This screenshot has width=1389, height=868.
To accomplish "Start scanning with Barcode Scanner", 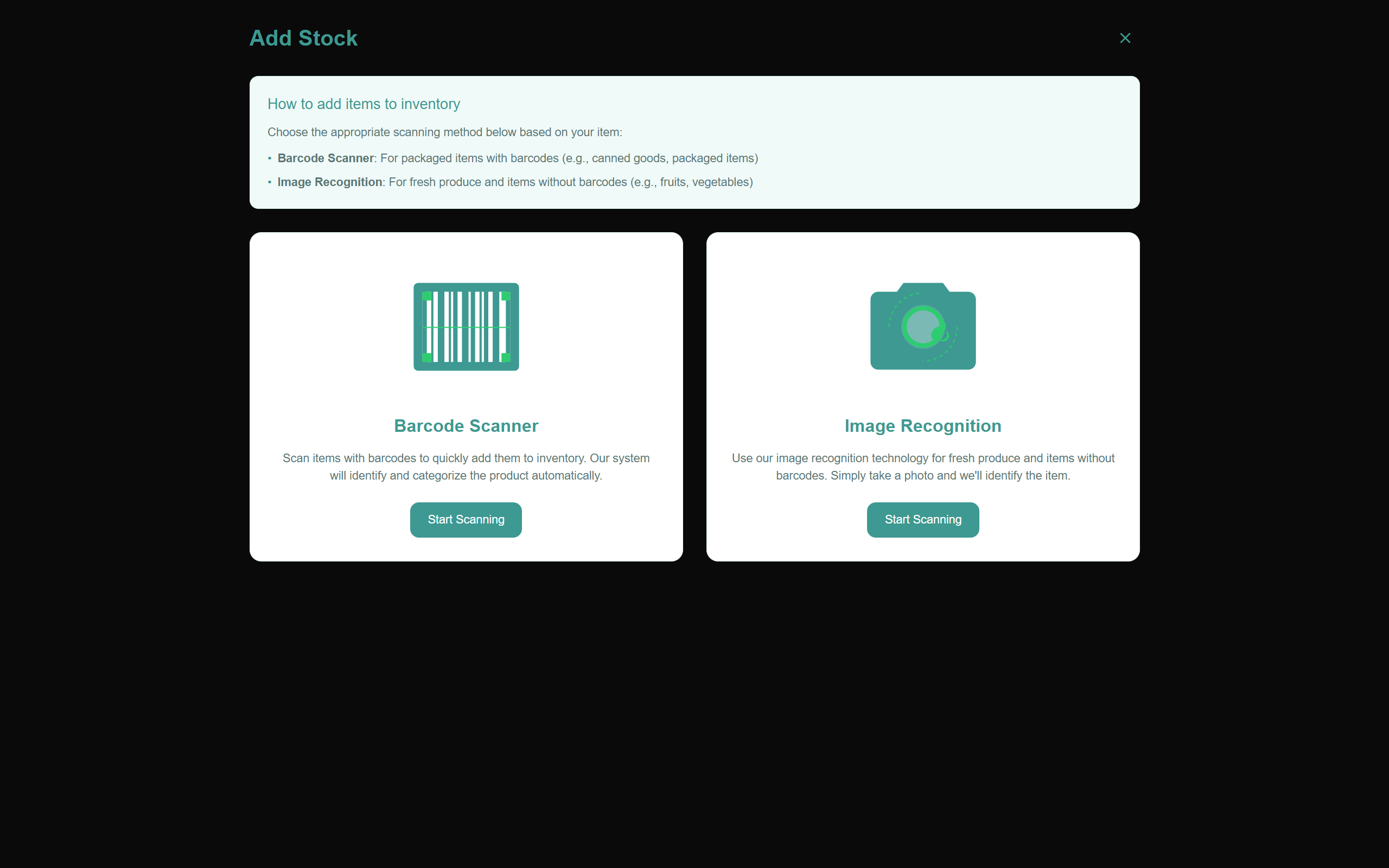I will coord(466,520).
